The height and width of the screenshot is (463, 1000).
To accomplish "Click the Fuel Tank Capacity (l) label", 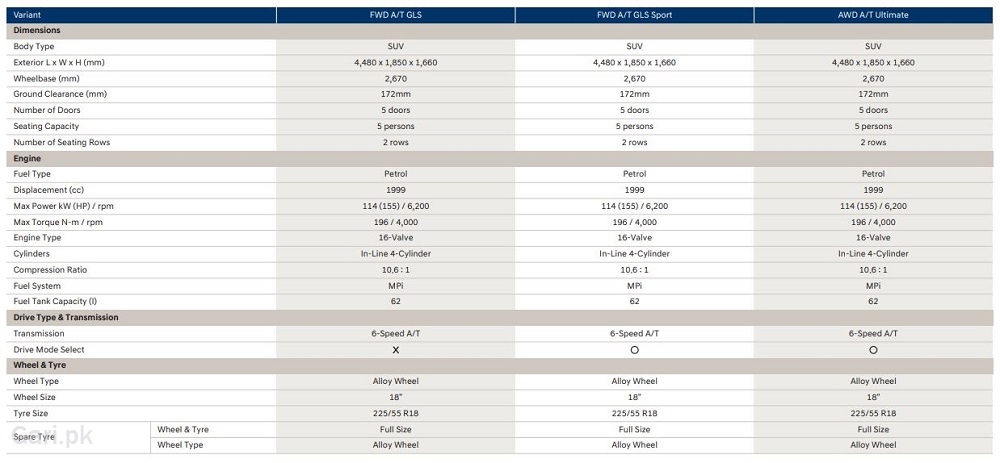I will [x=55, y=301].
